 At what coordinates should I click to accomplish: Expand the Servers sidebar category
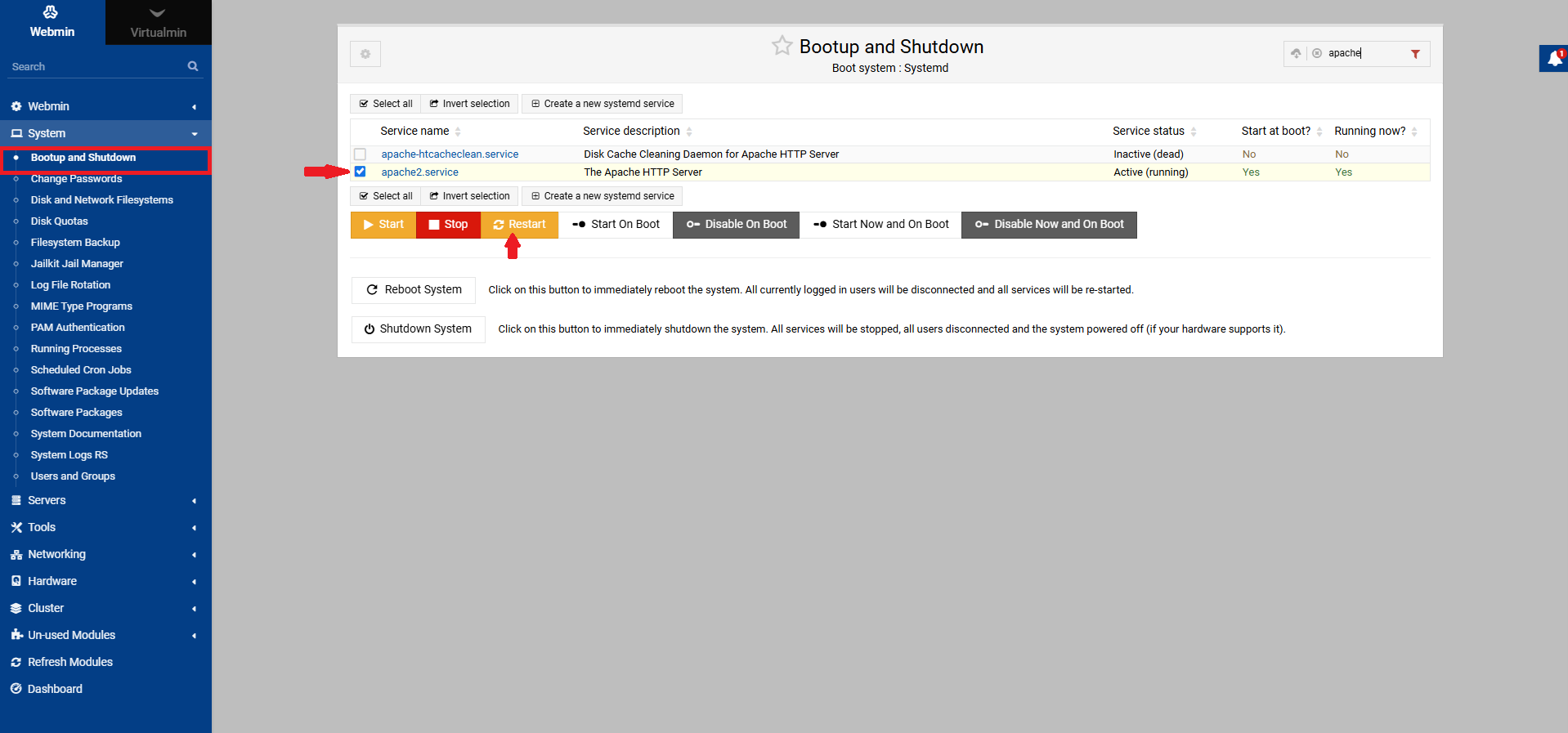[105, 500]
